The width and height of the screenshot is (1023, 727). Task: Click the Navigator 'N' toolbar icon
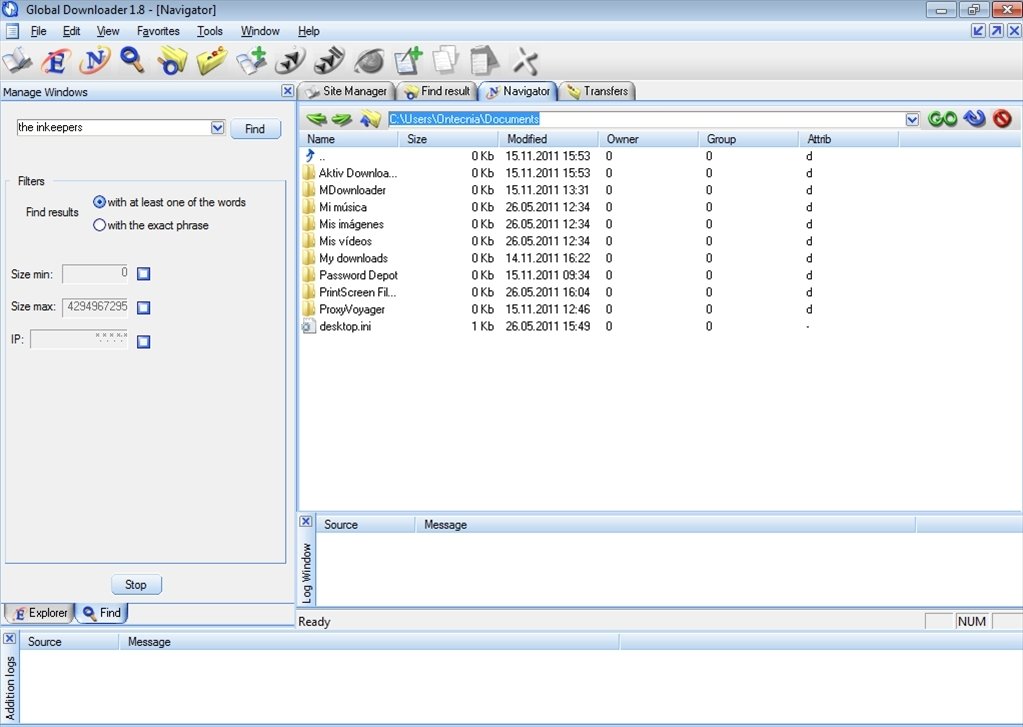(95, 61)
